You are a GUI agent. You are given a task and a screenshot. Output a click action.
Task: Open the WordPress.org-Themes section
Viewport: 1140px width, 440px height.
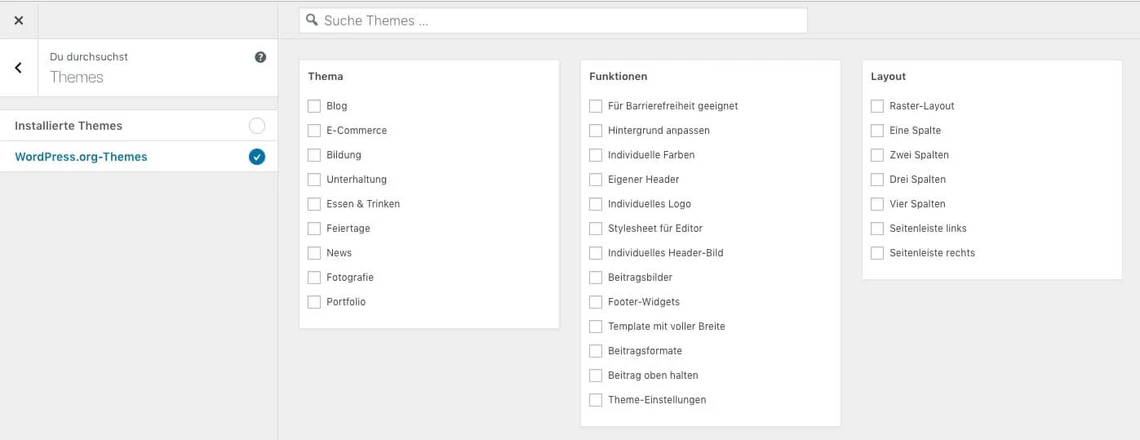pos(81,157)
